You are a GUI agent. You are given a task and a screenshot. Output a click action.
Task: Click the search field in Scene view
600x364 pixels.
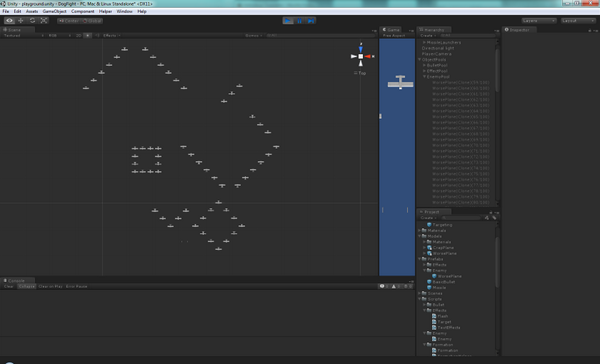pos(320,35)
